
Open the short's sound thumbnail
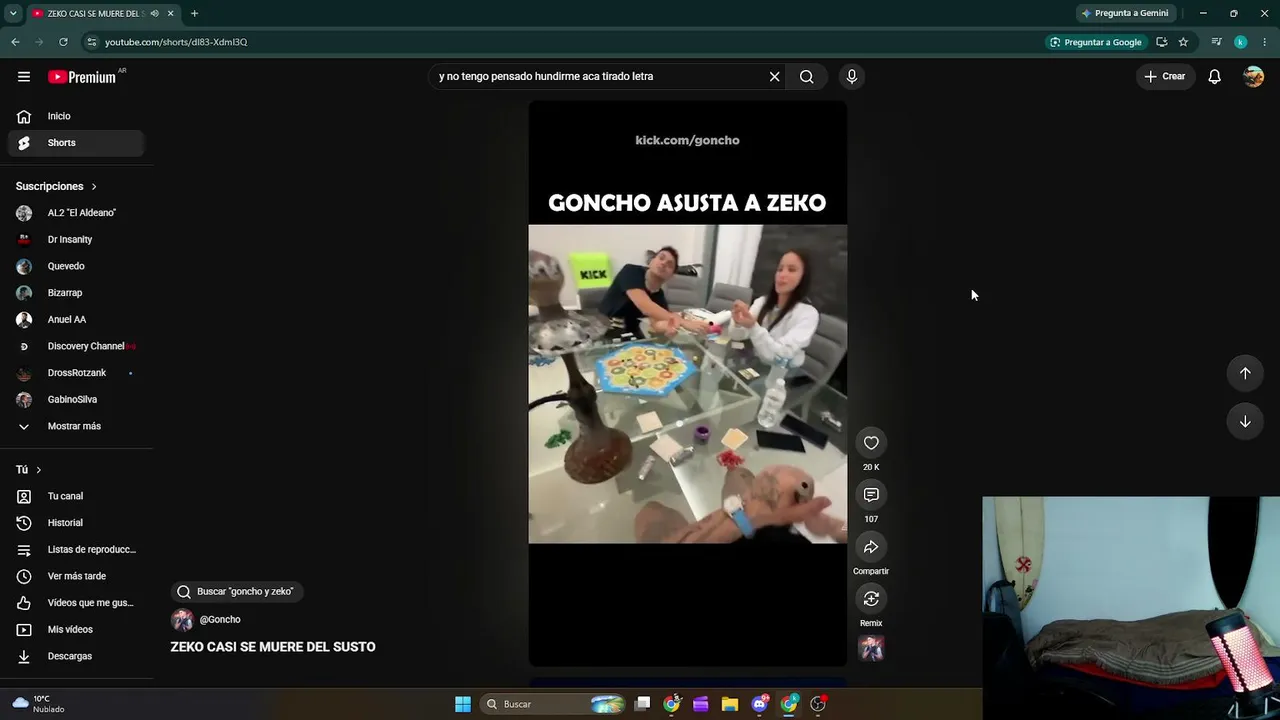(x=871, y=649)
